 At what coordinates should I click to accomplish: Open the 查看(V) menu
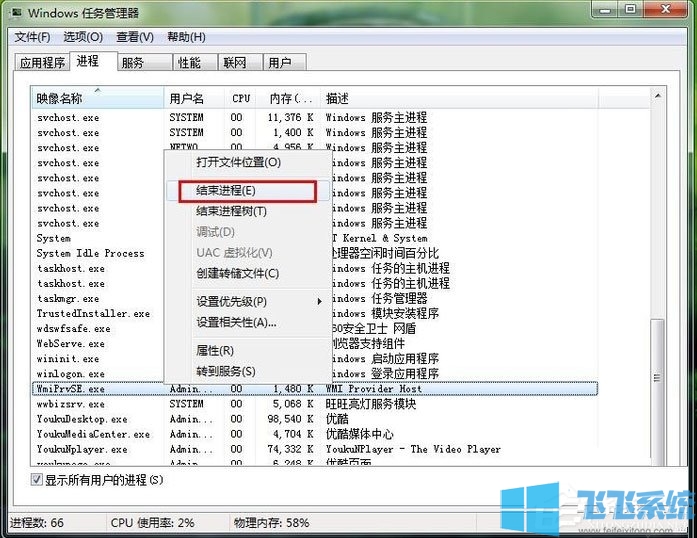[135, 37]
